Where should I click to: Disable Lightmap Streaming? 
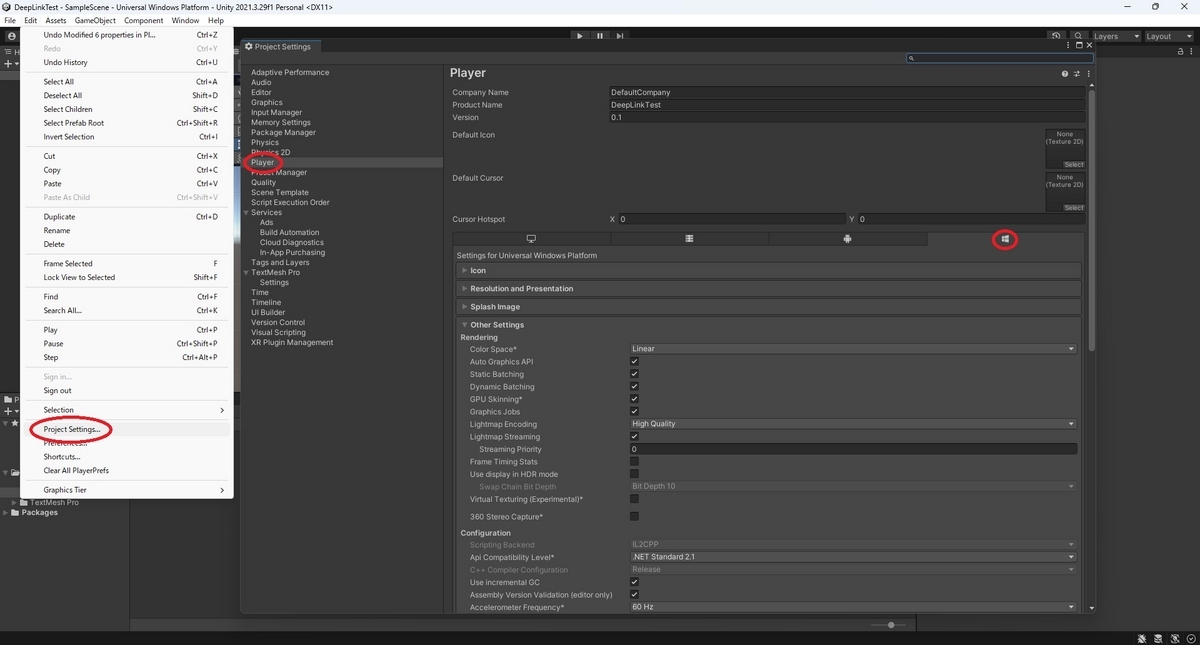(x=634, y=436)
